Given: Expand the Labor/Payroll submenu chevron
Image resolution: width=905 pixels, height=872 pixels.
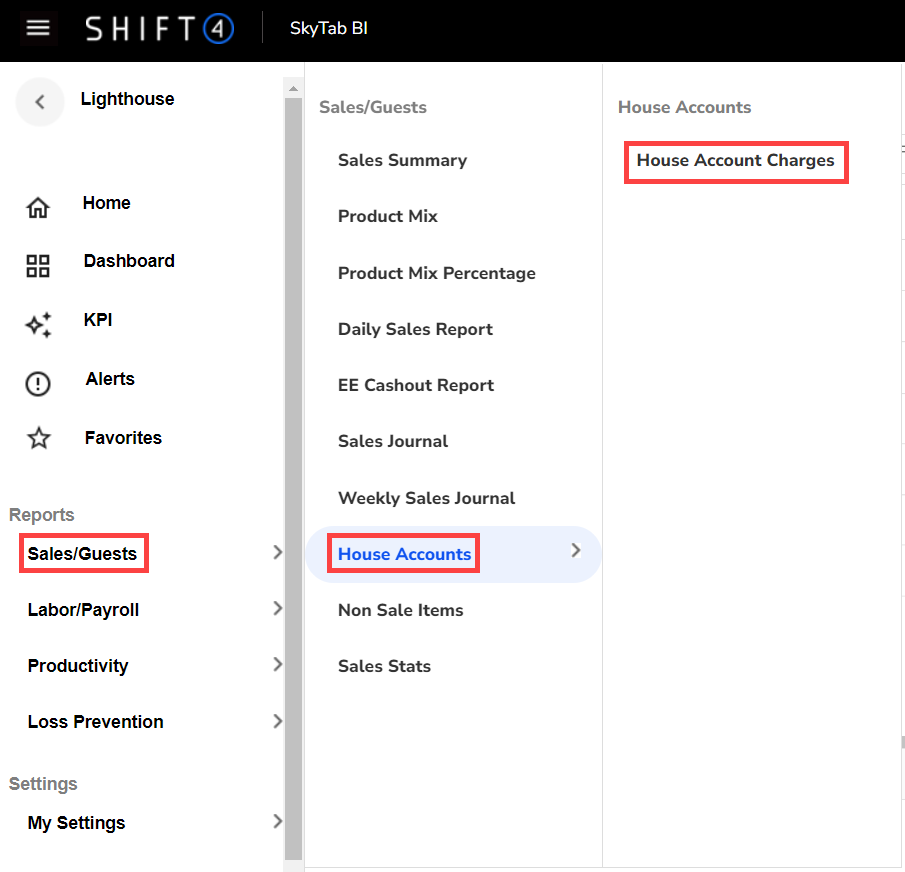Looking at the screenshot, I should [278, 608].
